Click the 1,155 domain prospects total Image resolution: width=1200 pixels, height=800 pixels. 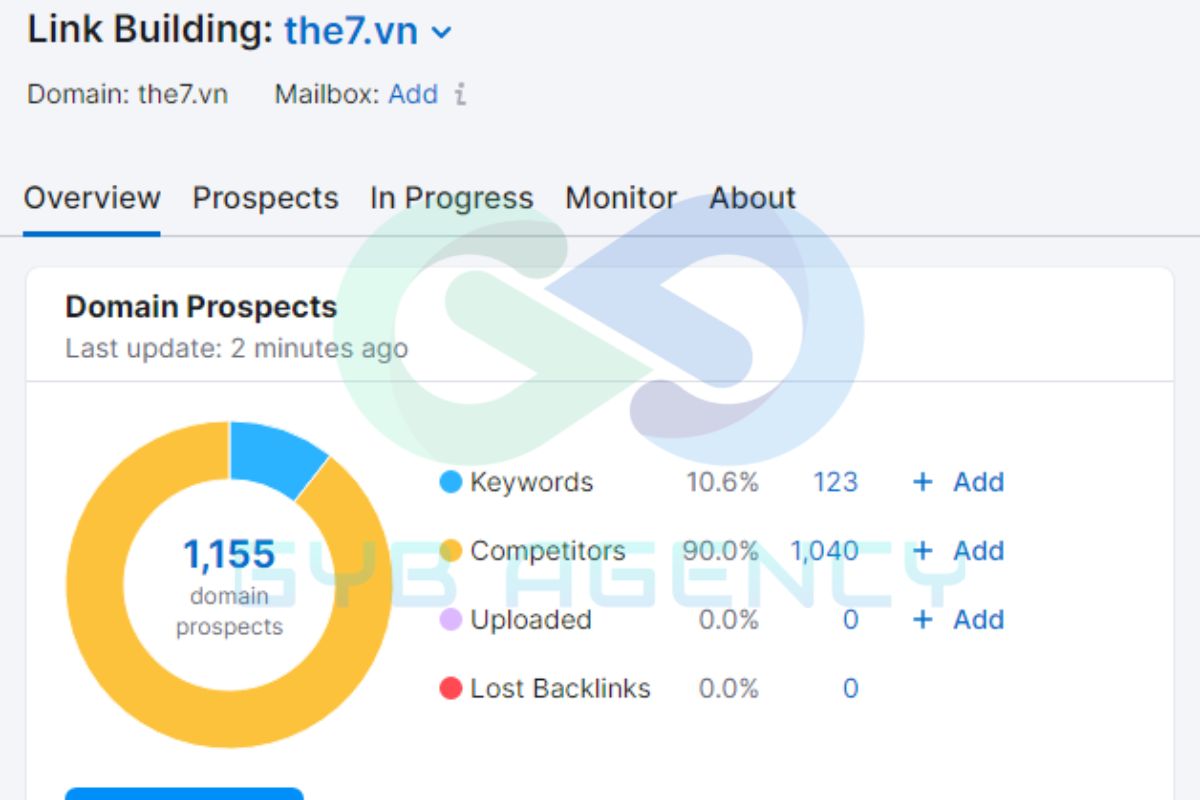(229, 555)
